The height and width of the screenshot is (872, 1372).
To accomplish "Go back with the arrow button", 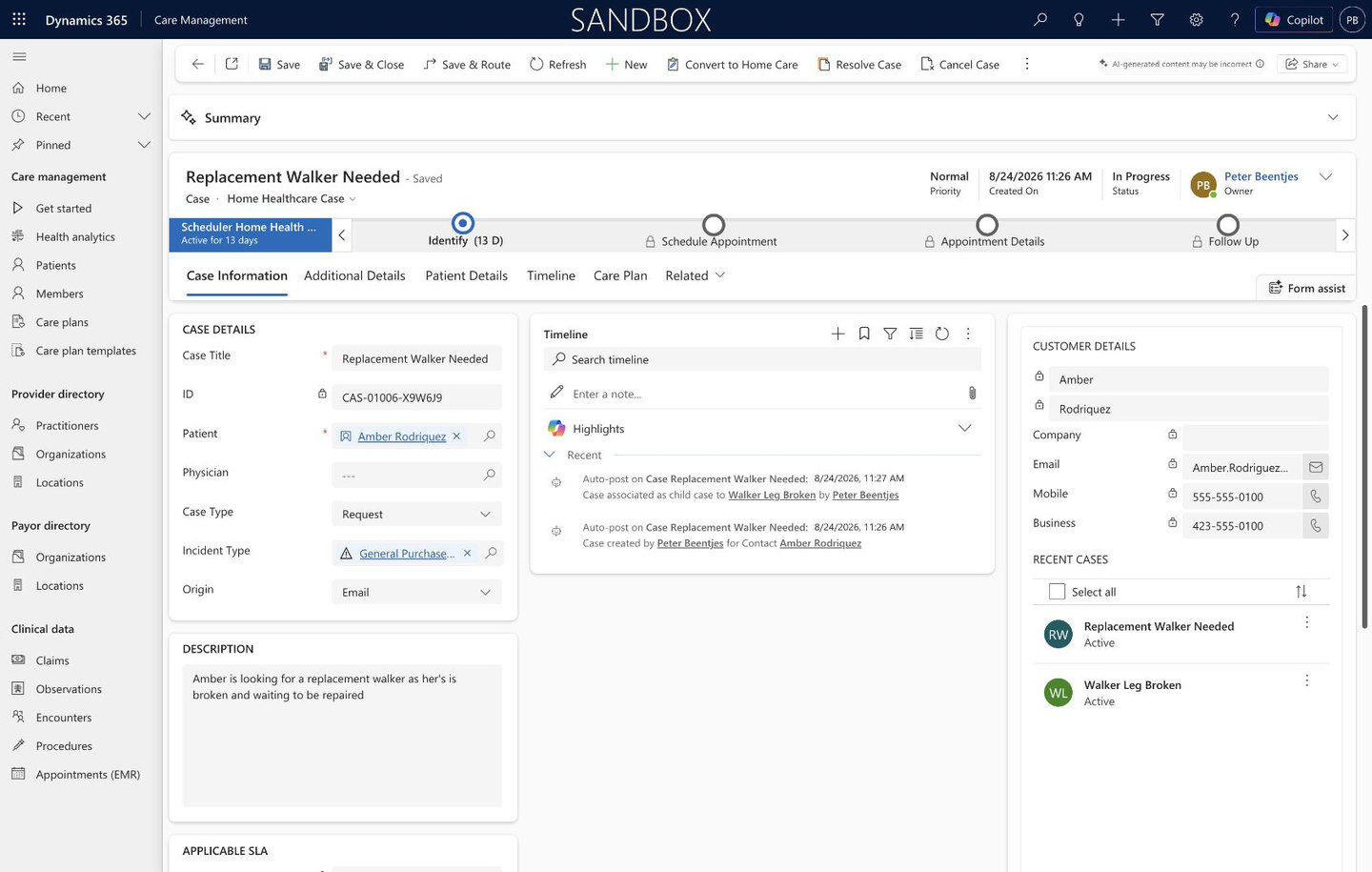I will coord(197,64).
